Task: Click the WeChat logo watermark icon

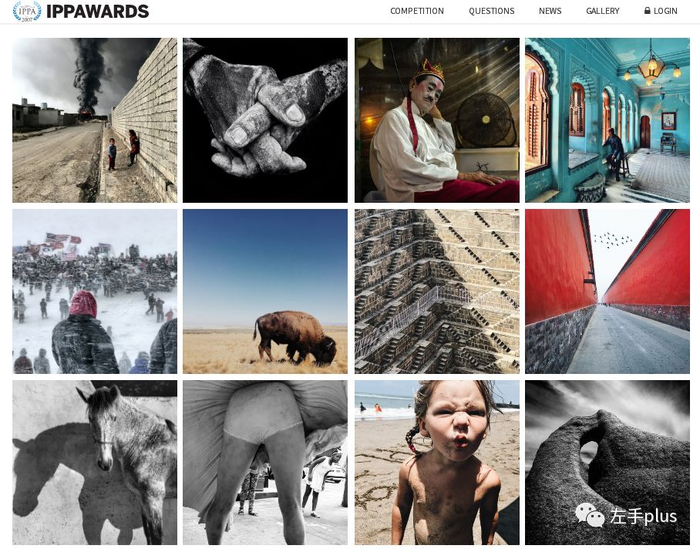Action: click(590, 515)
